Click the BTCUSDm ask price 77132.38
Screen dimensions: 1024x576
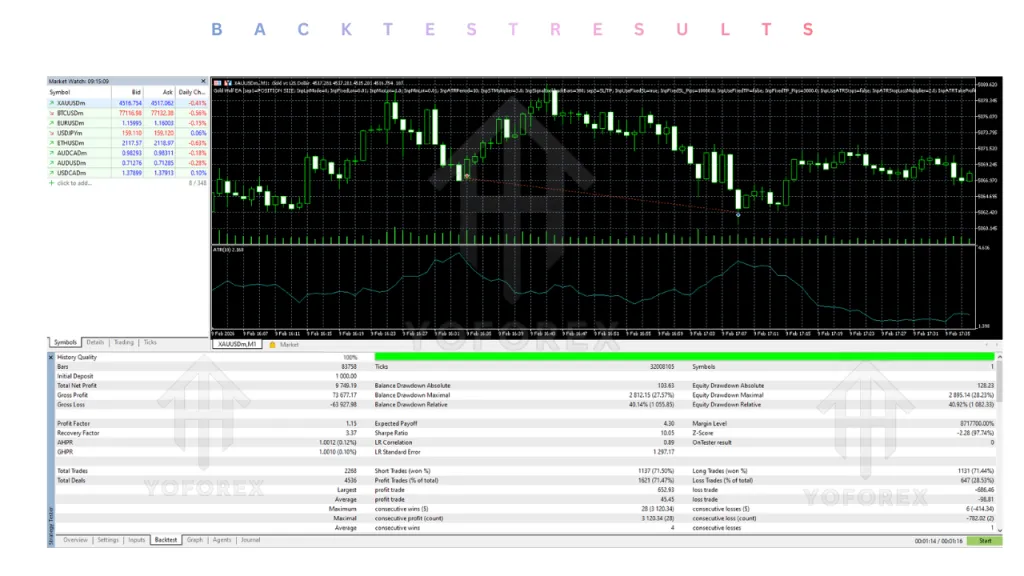[x=163, y=113]
